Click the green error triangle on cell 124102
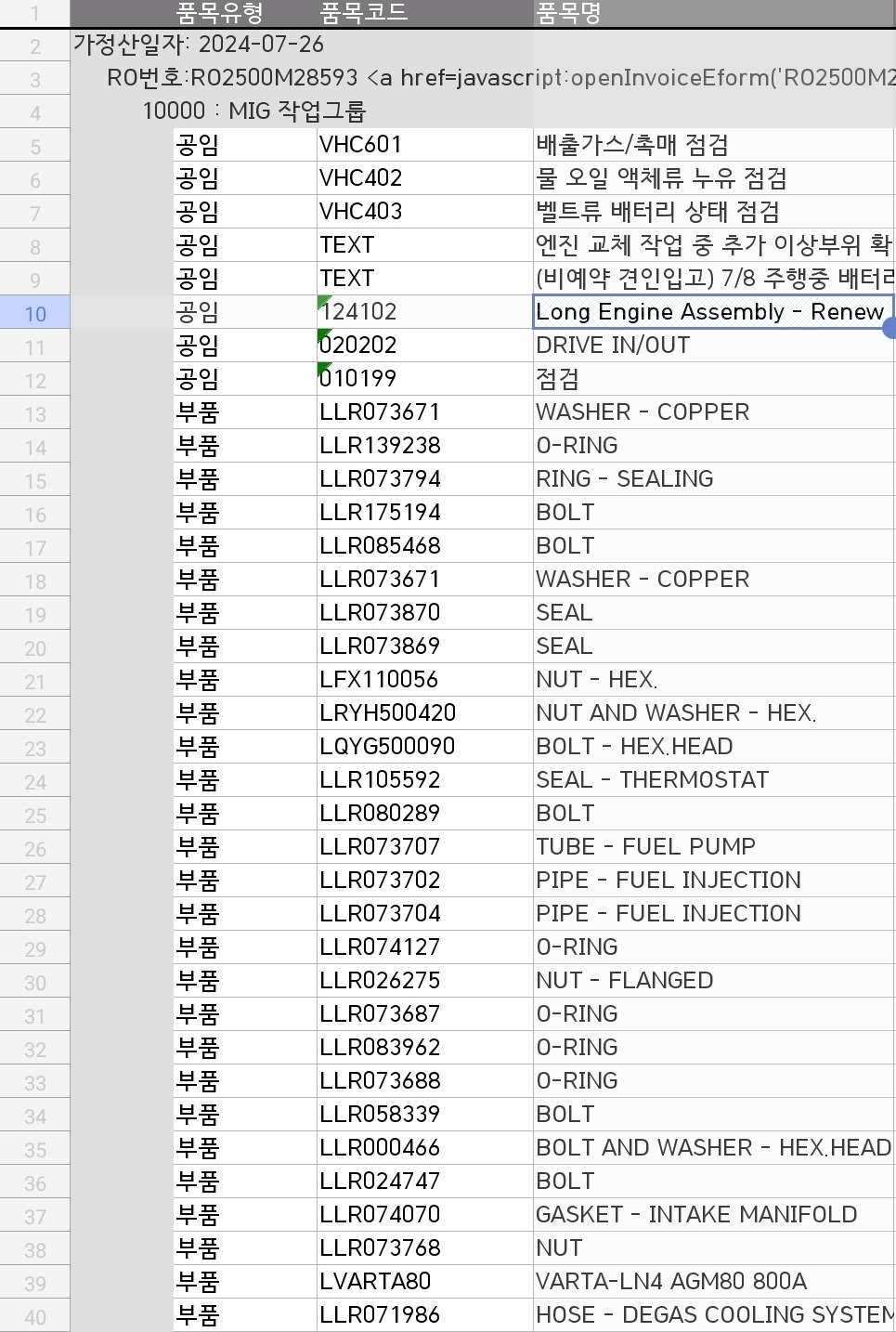The image size is (896, 1332). 323,301
